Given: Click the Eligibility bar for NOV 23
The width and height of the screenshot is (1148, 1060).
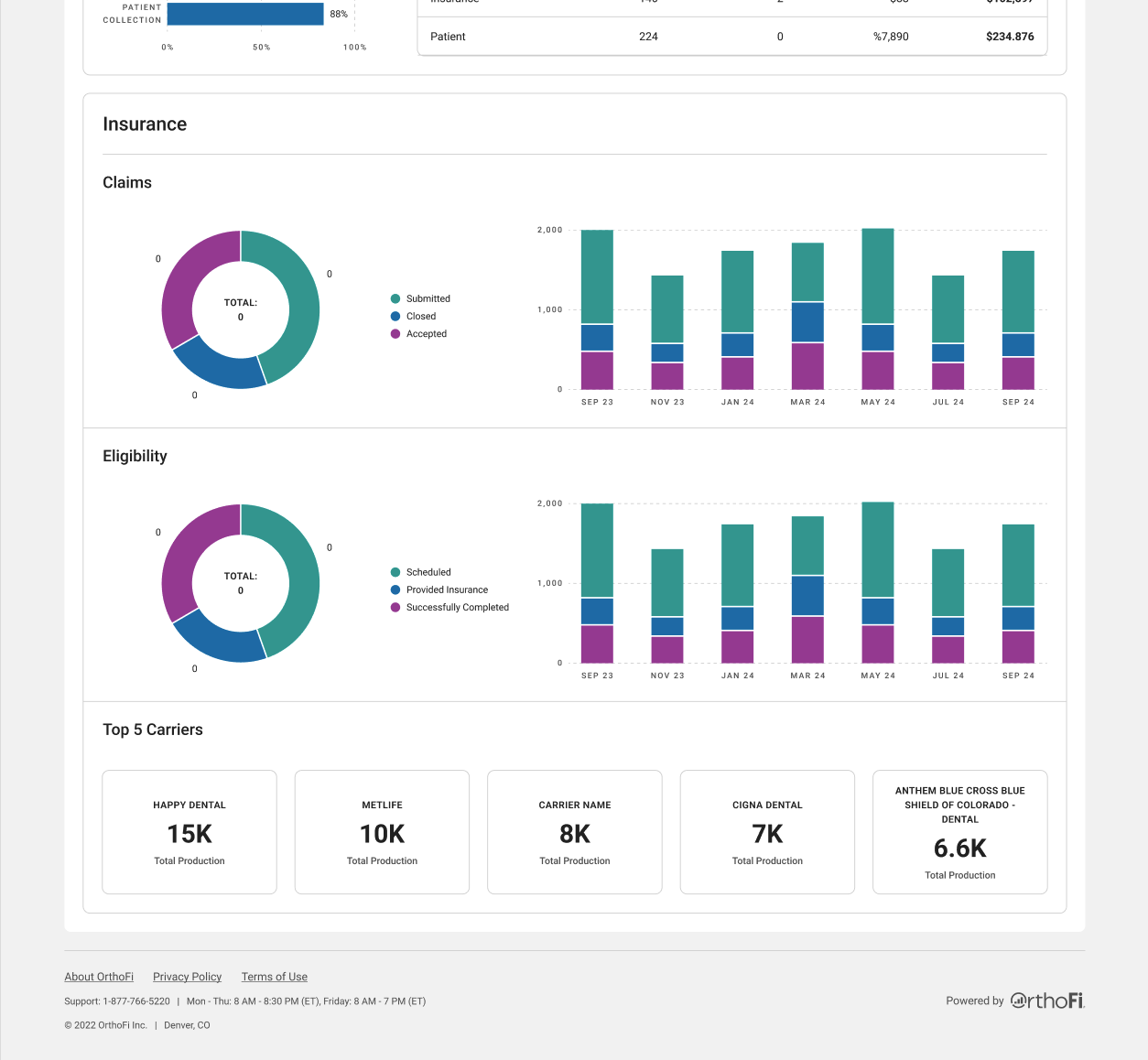Looking at the screenshot, I should pyautogui.click(x=667, y=606).
